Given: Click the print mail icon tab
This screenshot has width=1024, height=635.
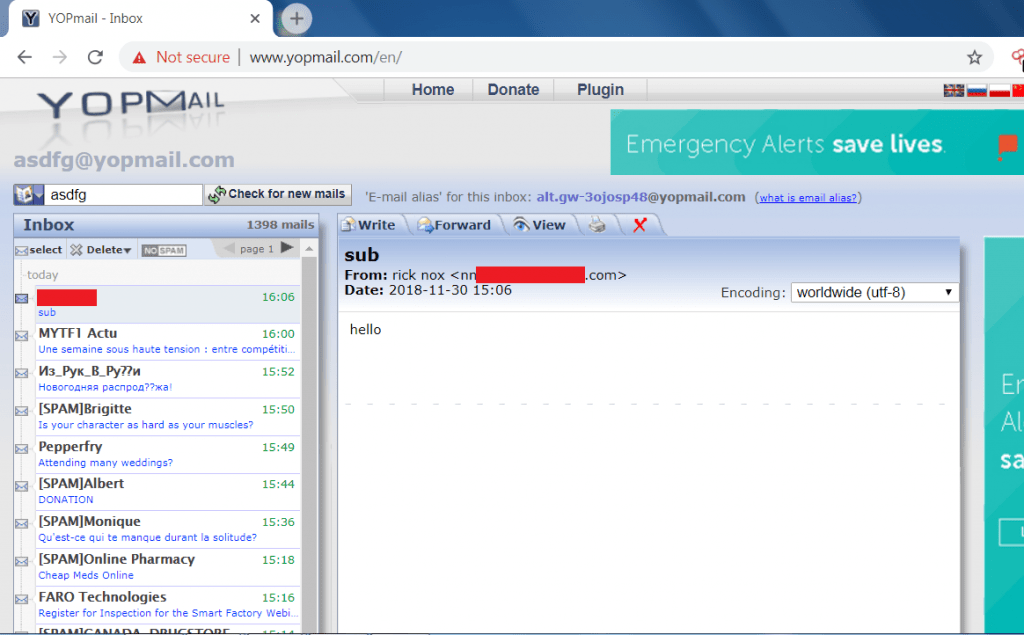Looking at the screenshot, I should pyautogui.click(x=597, y=225).
